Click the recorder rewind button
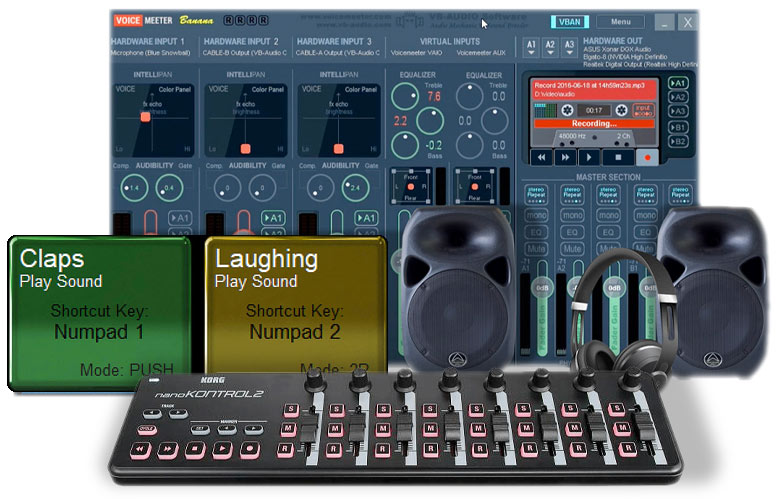784x499 pixels. (x=542, y=158)
